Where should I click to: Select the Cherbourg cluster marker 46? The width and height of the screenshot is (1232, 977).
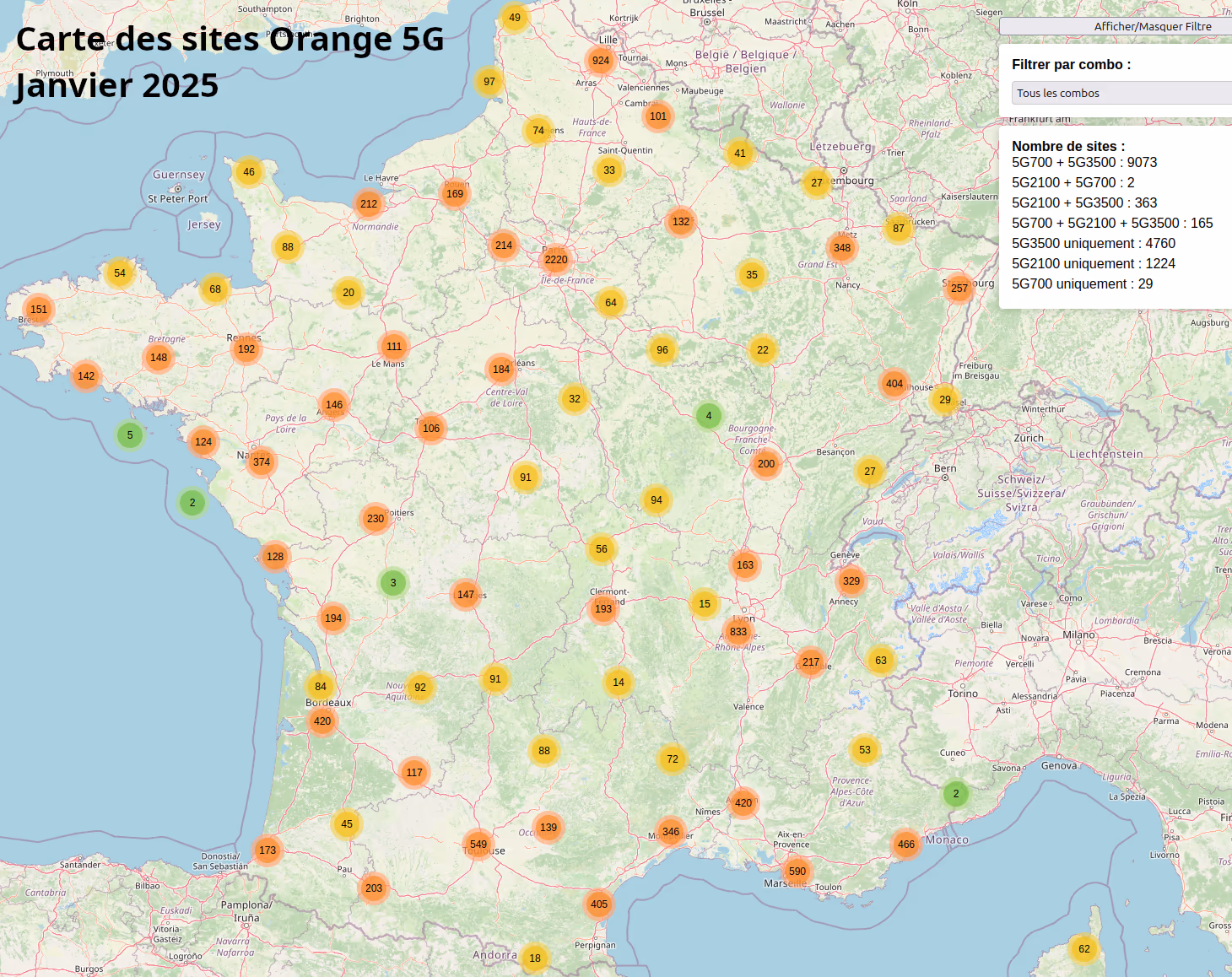[x=249, y=172]
